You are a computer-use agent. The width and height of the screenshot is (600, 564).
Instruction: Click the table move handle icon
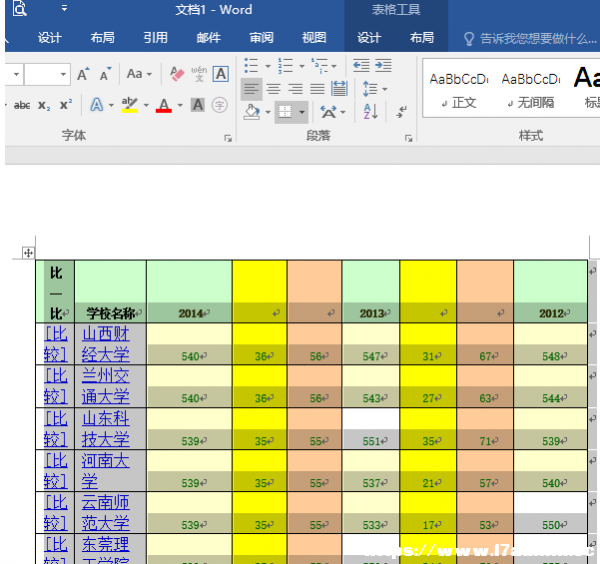tap(28, 253)
